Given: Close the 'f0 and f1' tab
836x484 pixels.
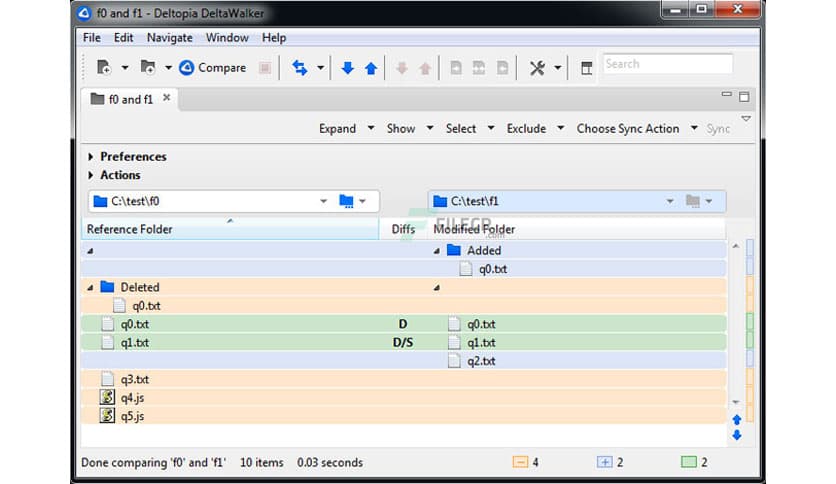Looking at the screenshot, I should [167, 98].
